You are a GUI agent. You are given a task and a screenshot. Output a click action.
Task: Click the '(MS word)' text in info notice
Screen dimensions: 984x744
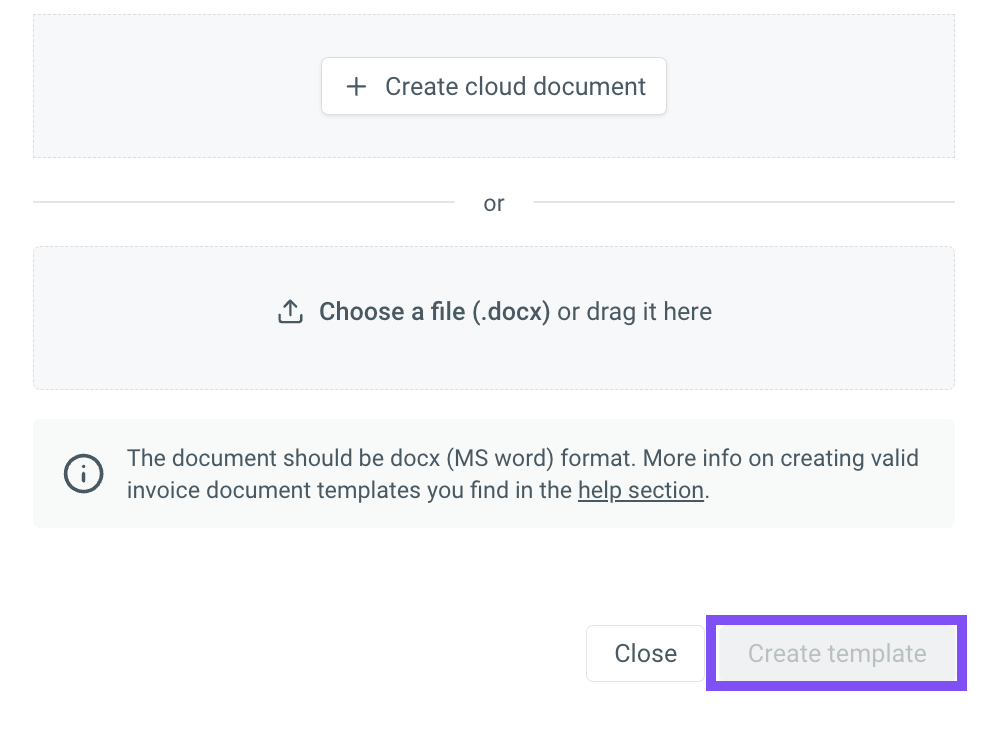[x=500, y=458]
